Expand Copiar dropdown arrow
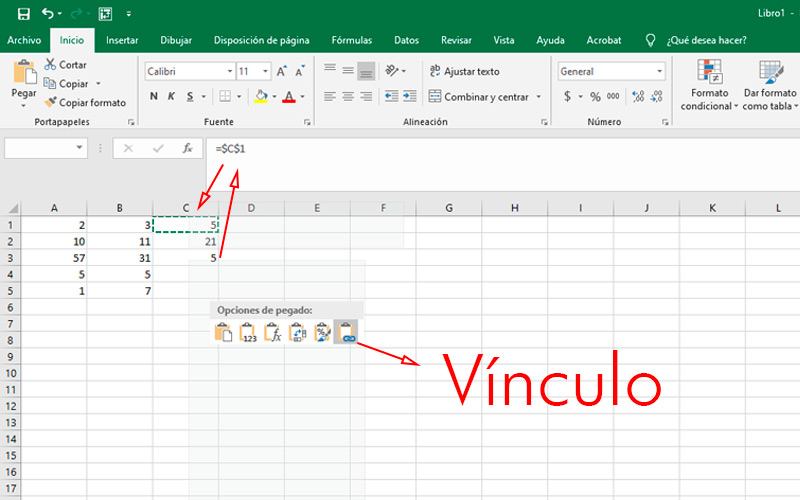The height and width of the screenshot is (500, 800). point(98,84)
